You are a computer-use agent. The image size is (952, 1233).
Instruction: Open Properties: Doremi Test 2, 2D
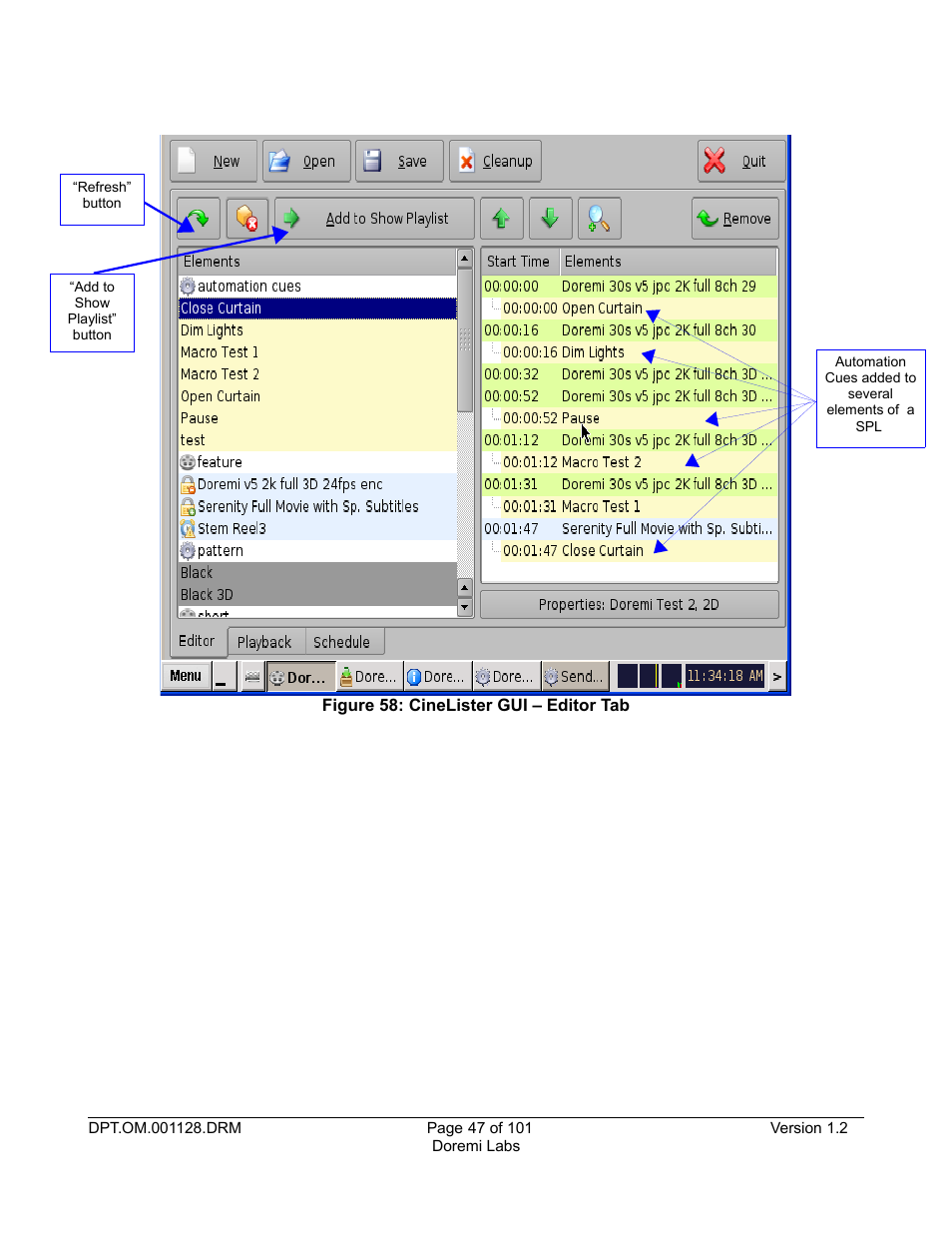tap(629, 605)
